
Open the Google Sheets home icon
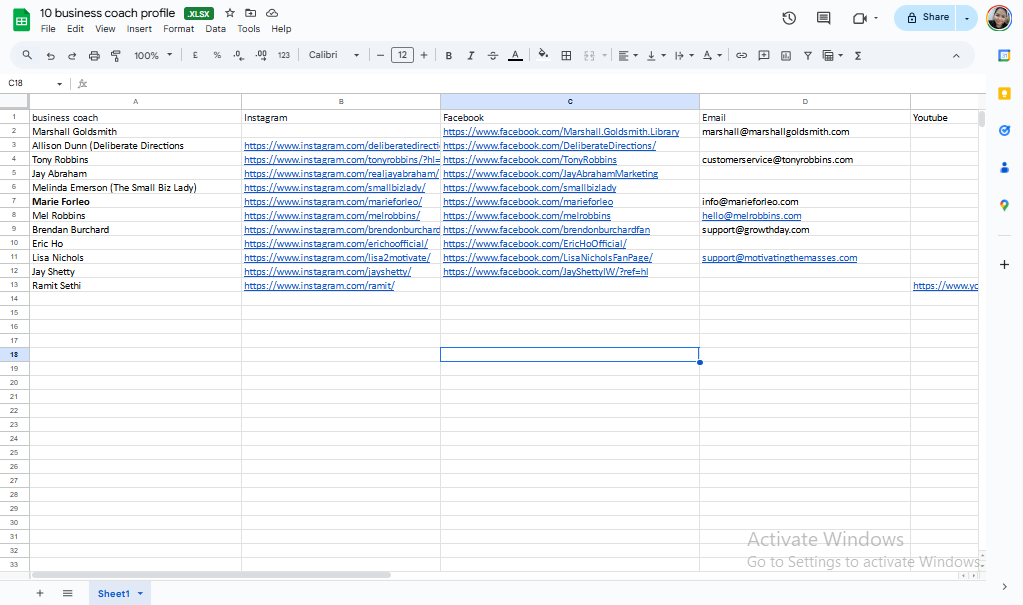[22, 20]
